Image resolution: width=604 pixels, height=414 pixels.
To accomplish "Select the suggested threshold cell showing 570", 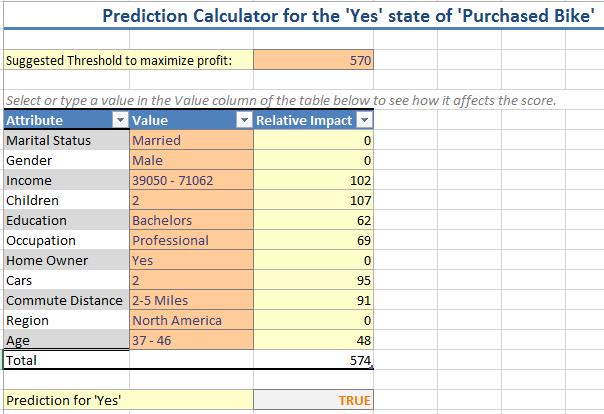I will click(313, 60).
